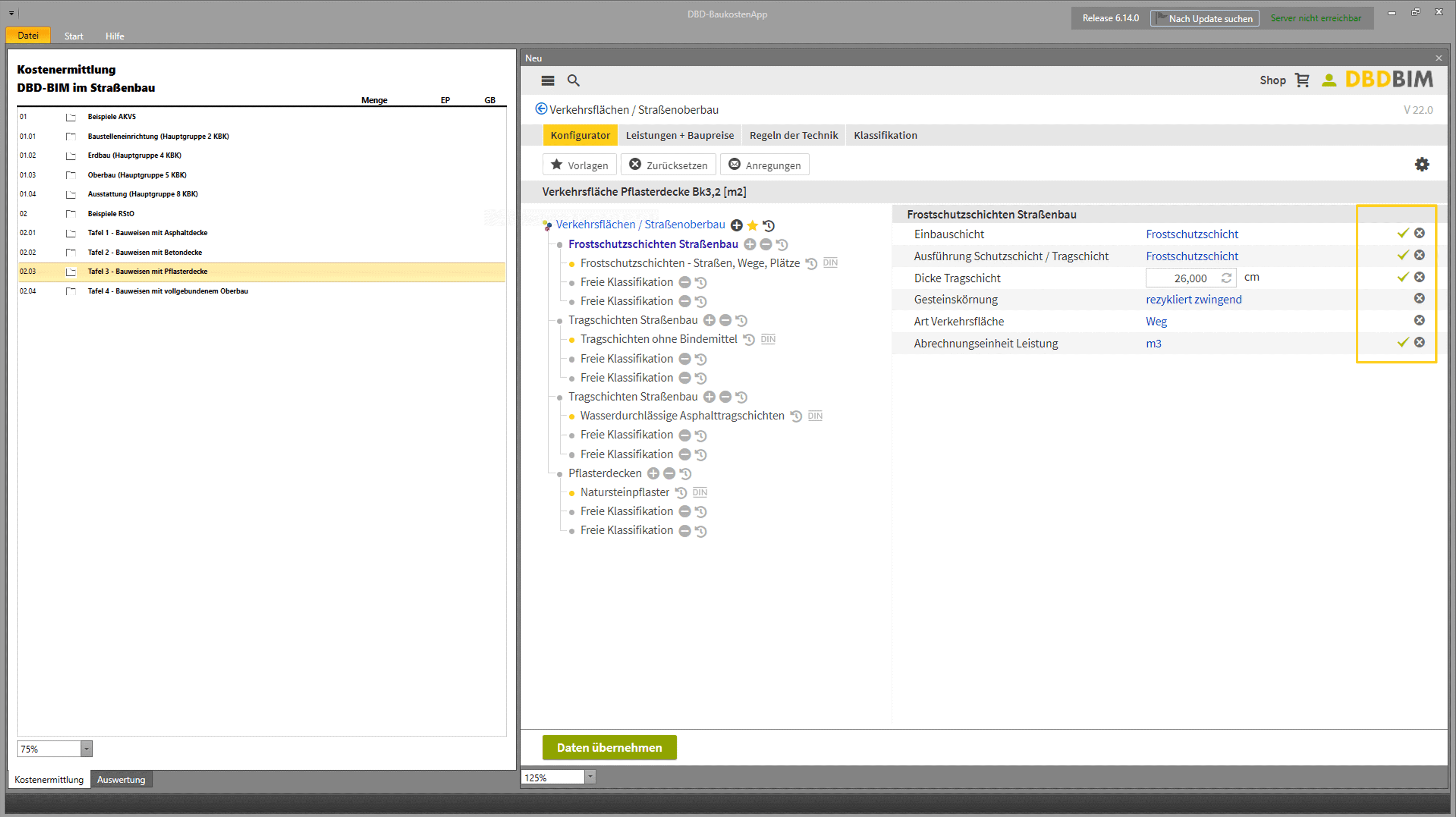
Task: Clear Abrechnungseinheit Leistung with X icon
Action: click(x=1419, y=342)
